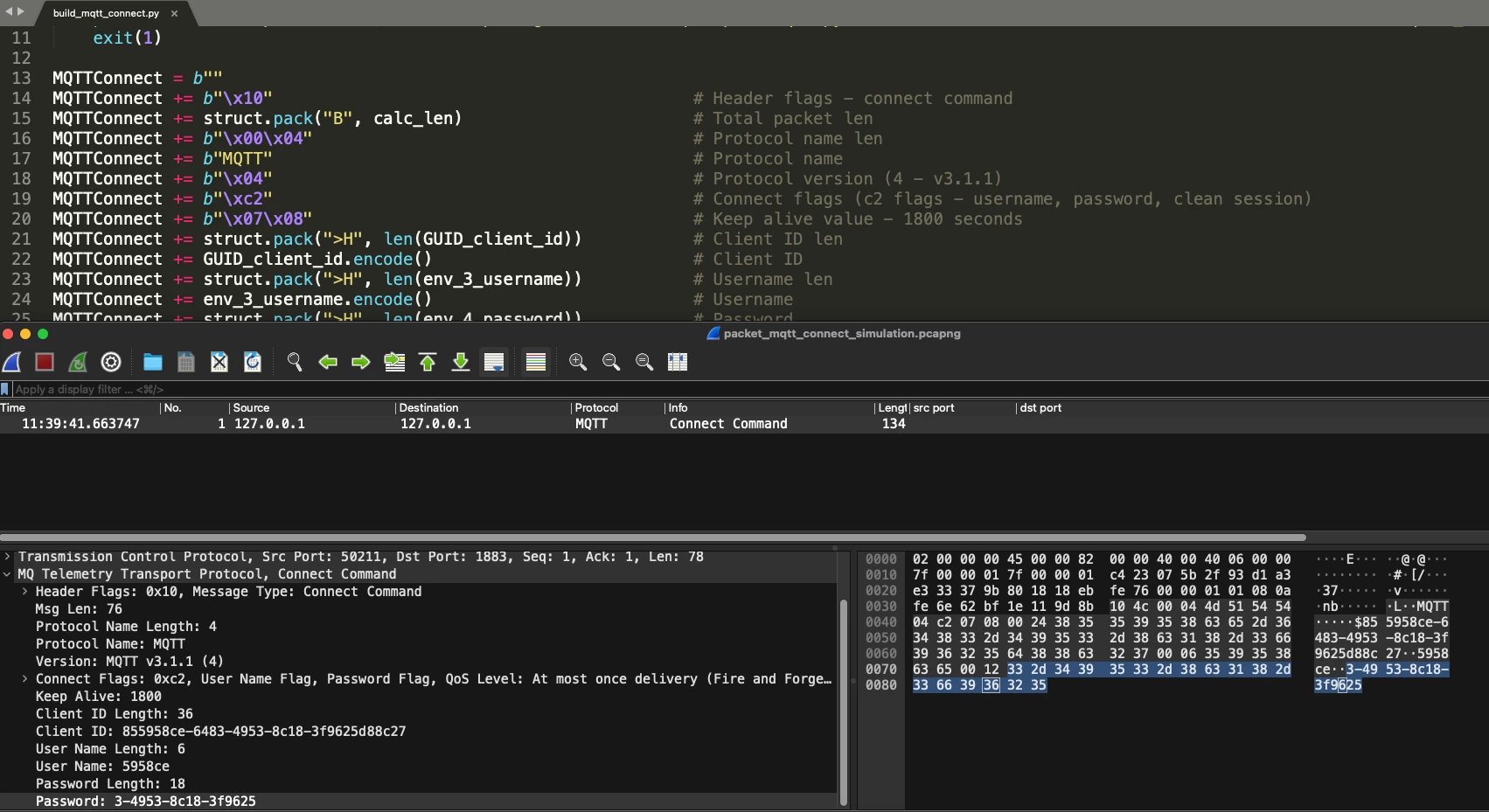Switch to build_mqtt_connect.py editor tab
The width and height of the screenshot is (1489, 812).
pos(106,13)
